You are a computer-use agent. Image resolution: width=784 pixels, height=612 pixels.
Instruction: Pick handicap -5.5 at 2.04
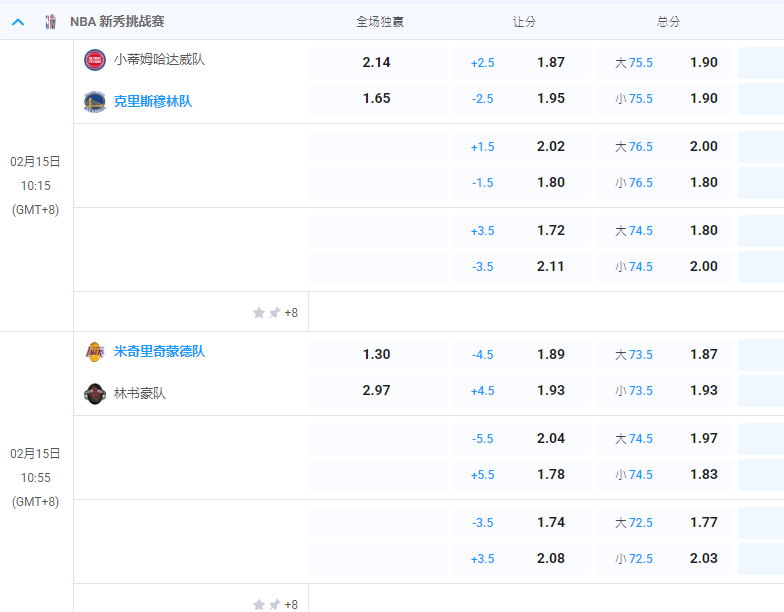[522, 438]
